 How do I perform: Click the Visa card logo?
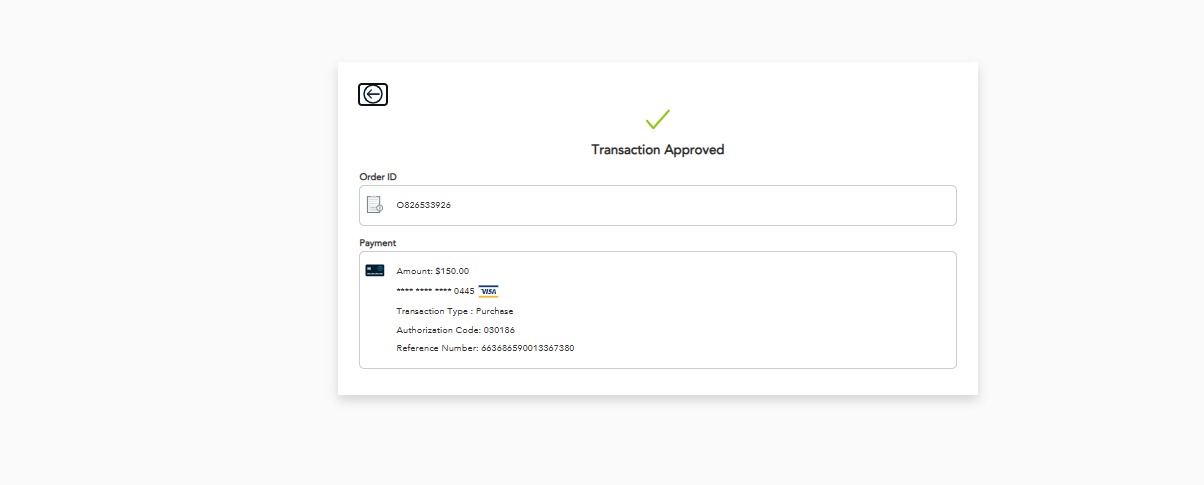488,291
